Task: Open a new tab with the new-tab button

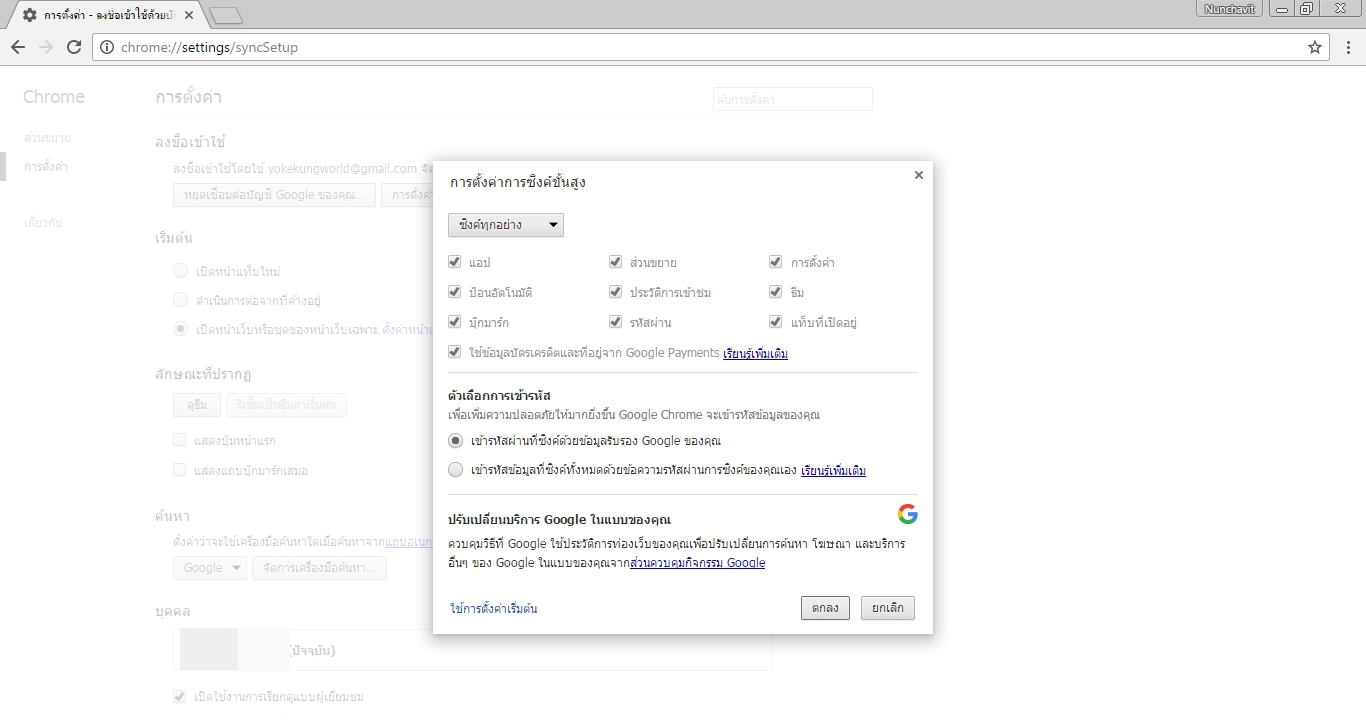Action: pyautogui.click(x=227, y=15)
